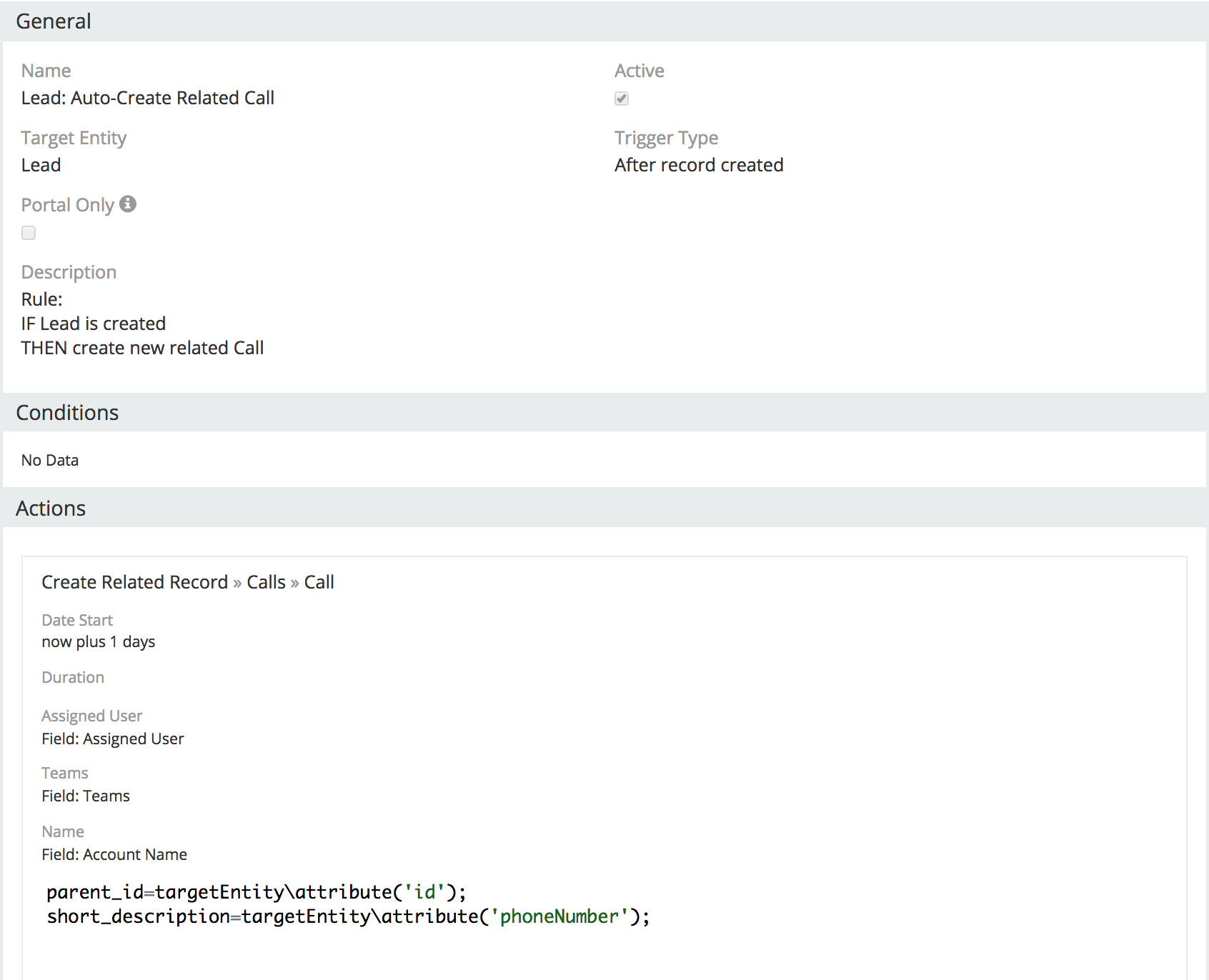
Task: Select the workflow name 'Lead: Auto-Create Related Call'
Action: [148, 98]
